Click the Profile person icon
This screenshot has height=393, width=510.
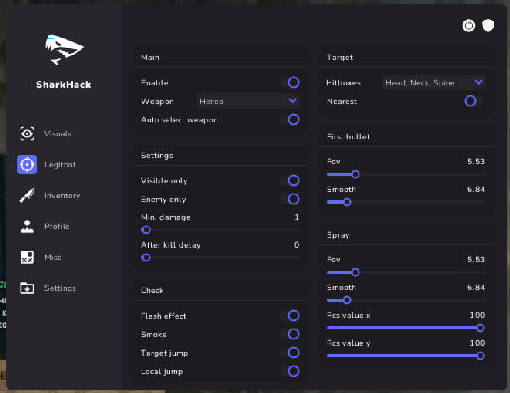click(27, 226)
